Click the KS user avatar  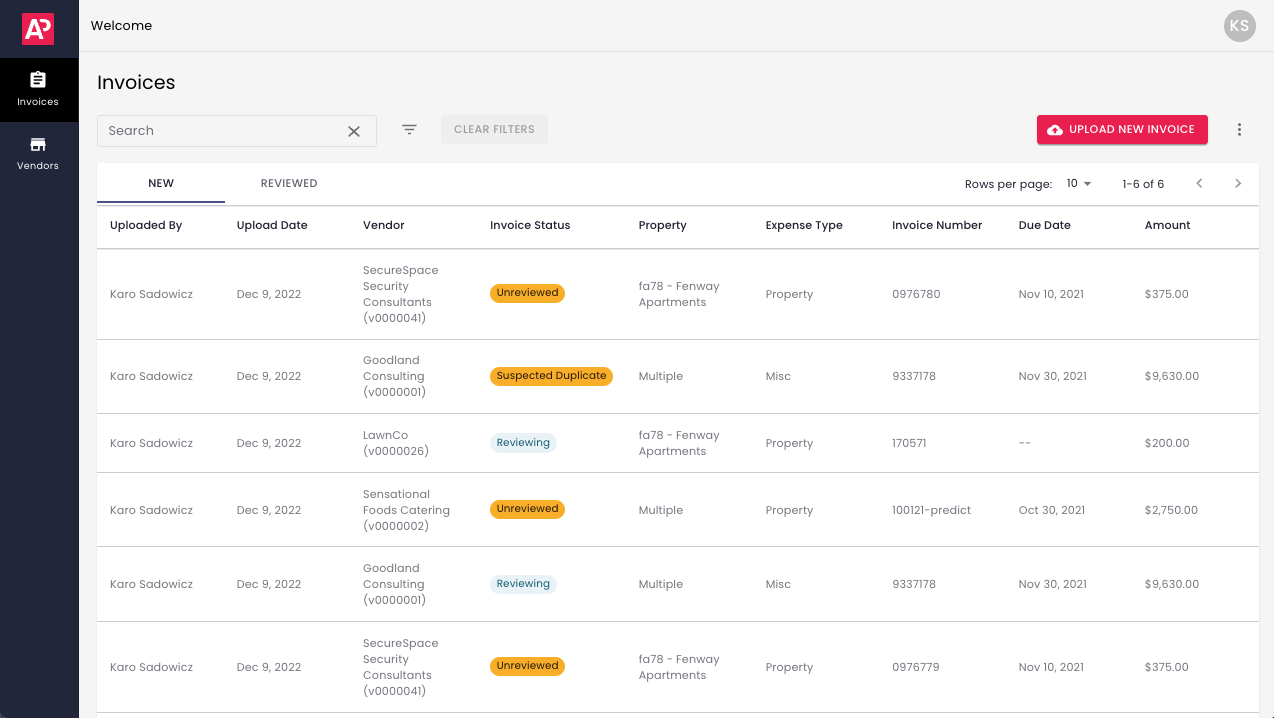pyautogui.click(x=1239, y=26)
